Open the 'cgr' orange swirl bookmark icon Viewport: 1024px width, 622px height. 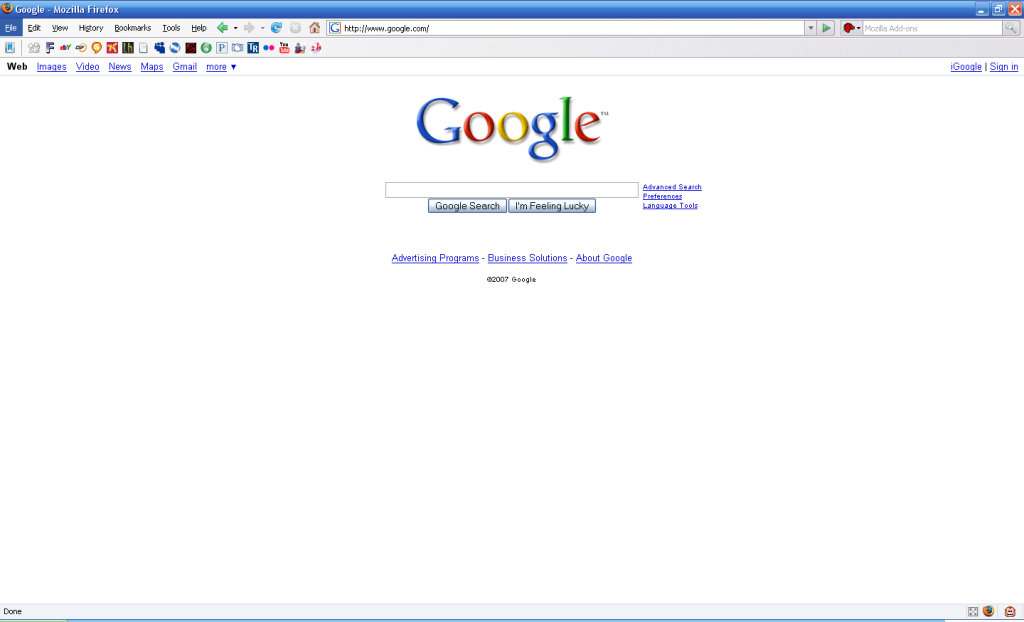click(81, 48)
